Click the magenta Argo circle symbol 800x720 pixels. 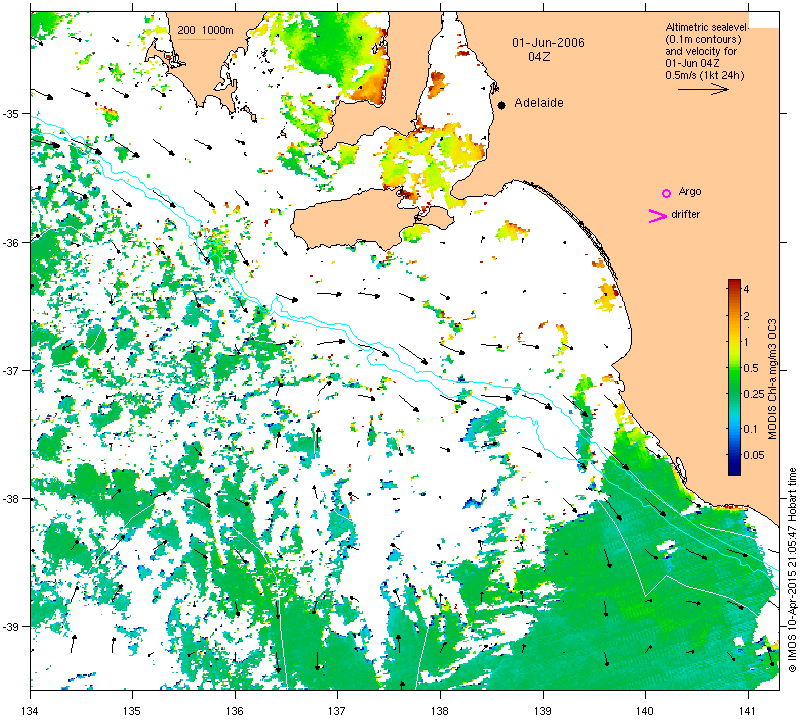[x=666, y=193]
